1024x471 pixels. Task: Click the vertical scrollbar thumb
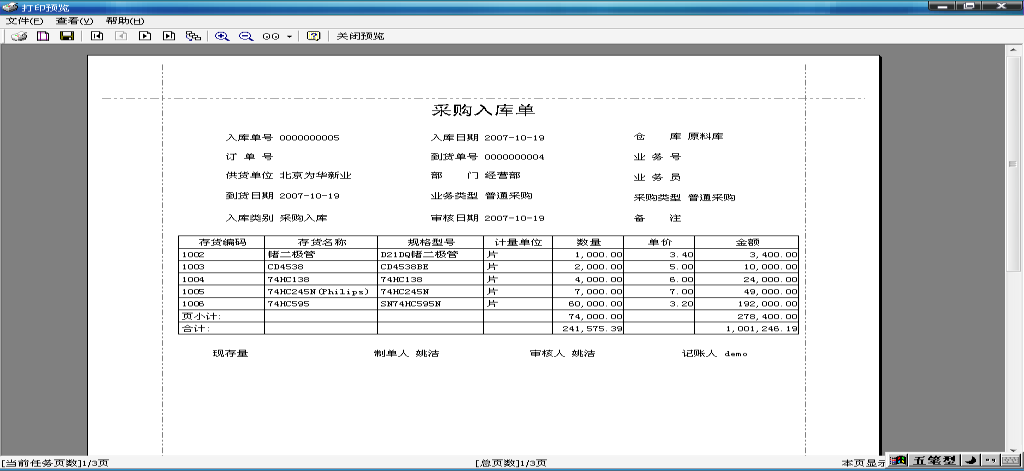click(1013, 163)
